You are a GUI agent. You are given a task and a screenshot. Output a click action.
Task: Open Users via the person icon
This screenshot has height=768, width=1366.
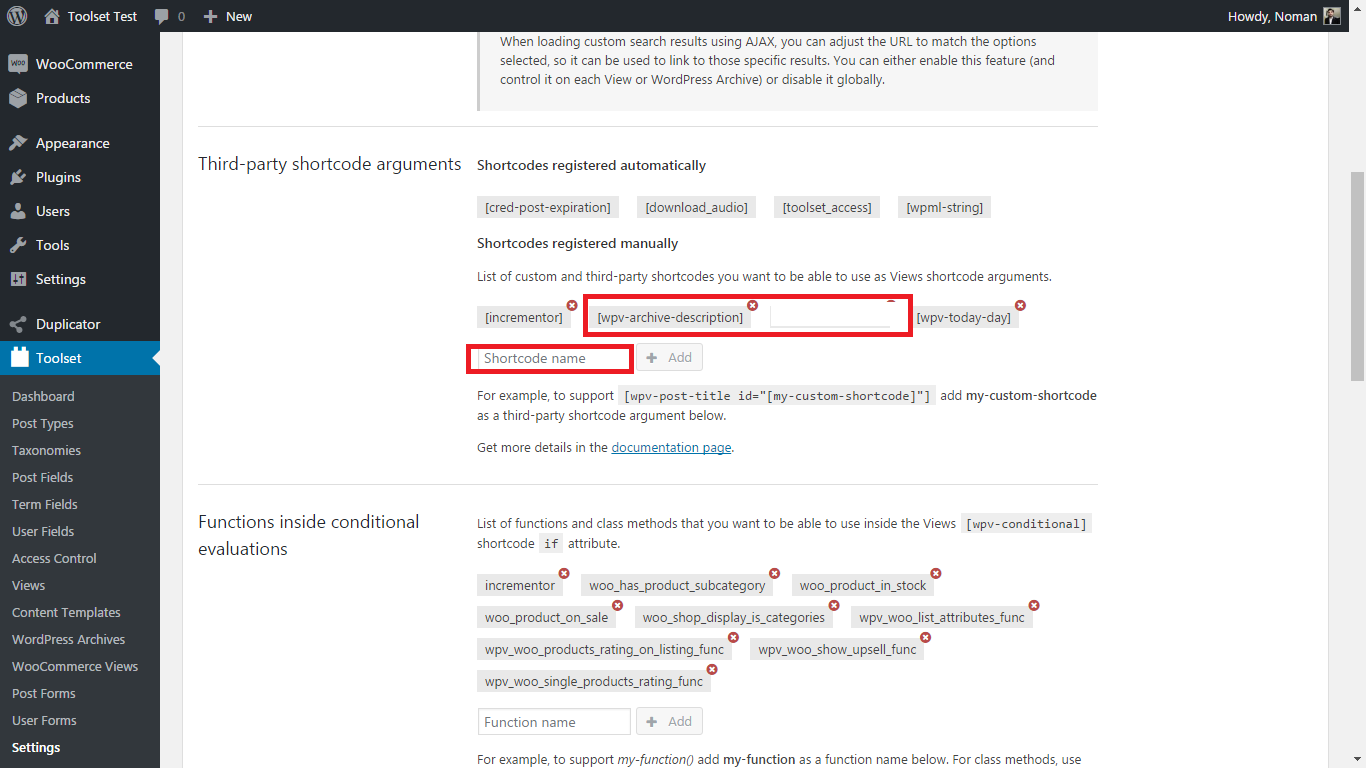tap(18, 211)
